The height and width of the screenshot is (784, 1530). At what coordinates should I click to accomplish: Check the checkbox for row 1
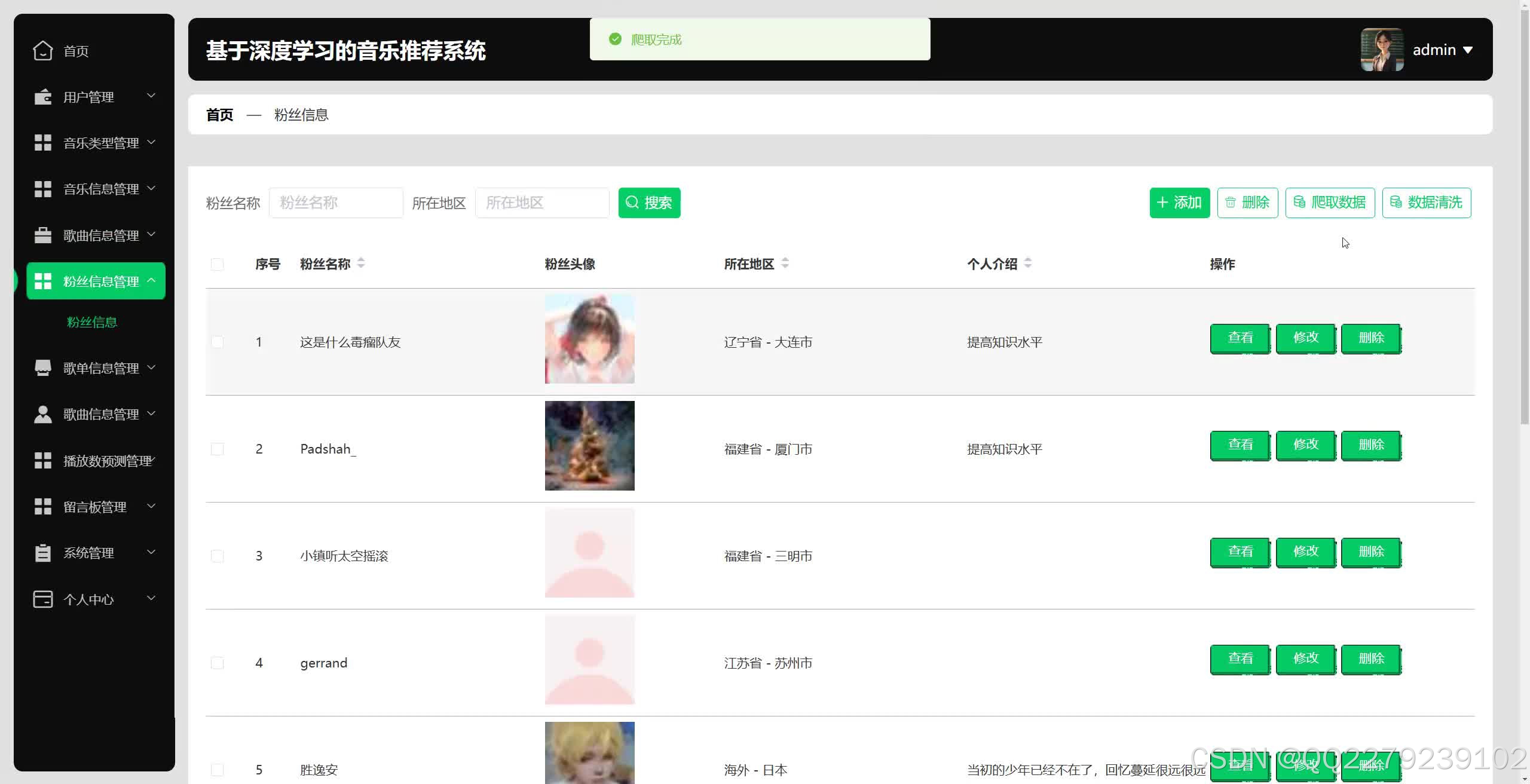click(x=217, y=342)
